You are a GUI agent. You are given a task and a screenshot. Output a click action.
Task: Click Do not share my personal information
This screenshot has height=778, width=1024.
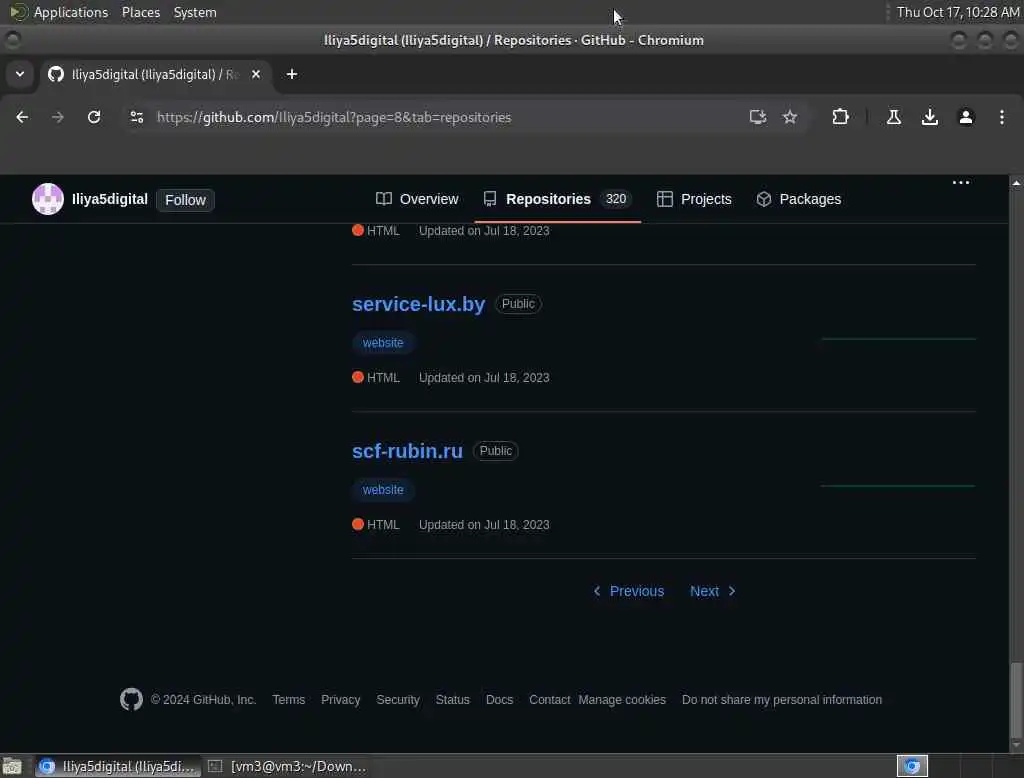coord(782,699)
